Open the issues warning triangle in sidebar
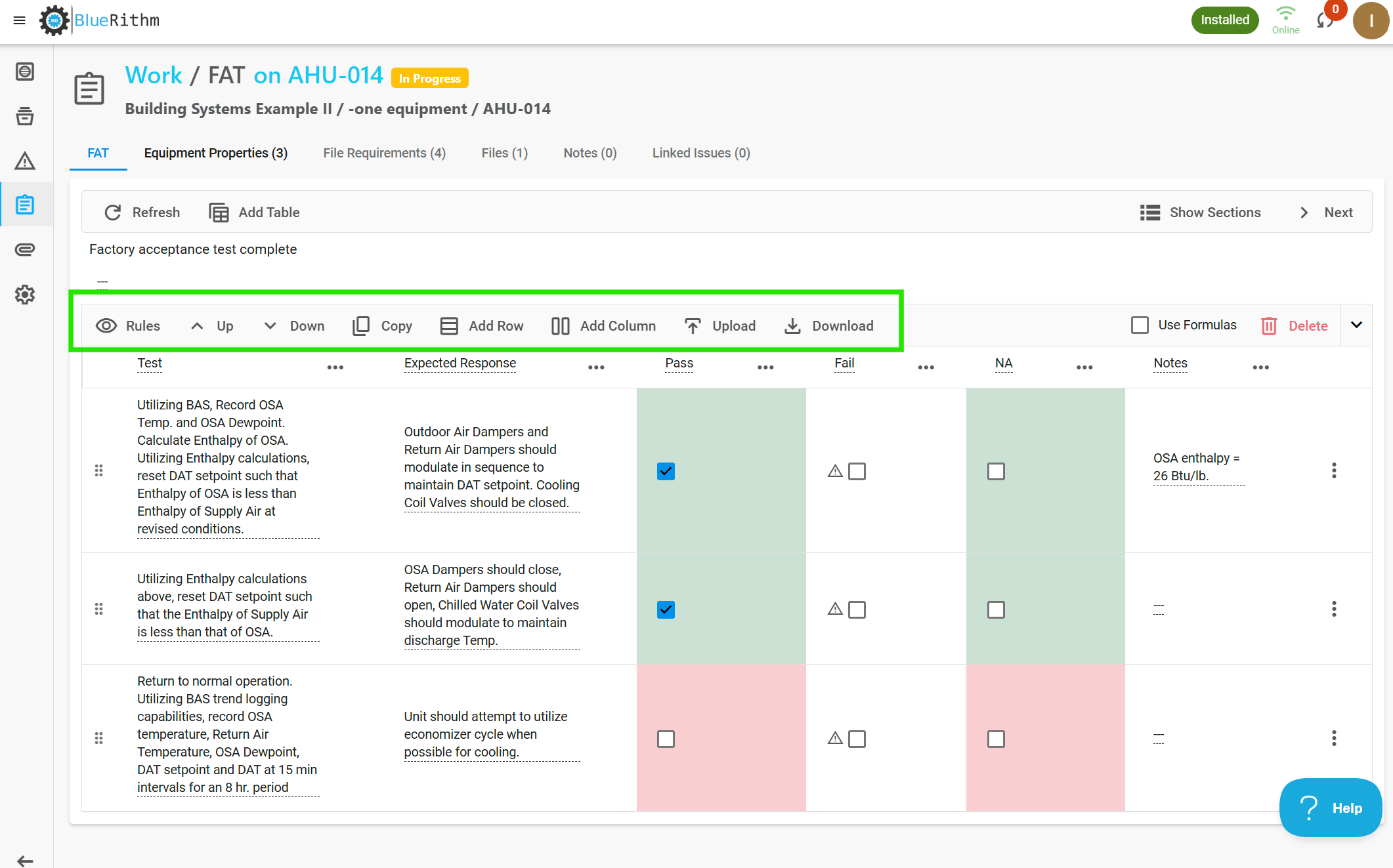Viewport: 1393px width, 868px height. (x=25, y=161)
